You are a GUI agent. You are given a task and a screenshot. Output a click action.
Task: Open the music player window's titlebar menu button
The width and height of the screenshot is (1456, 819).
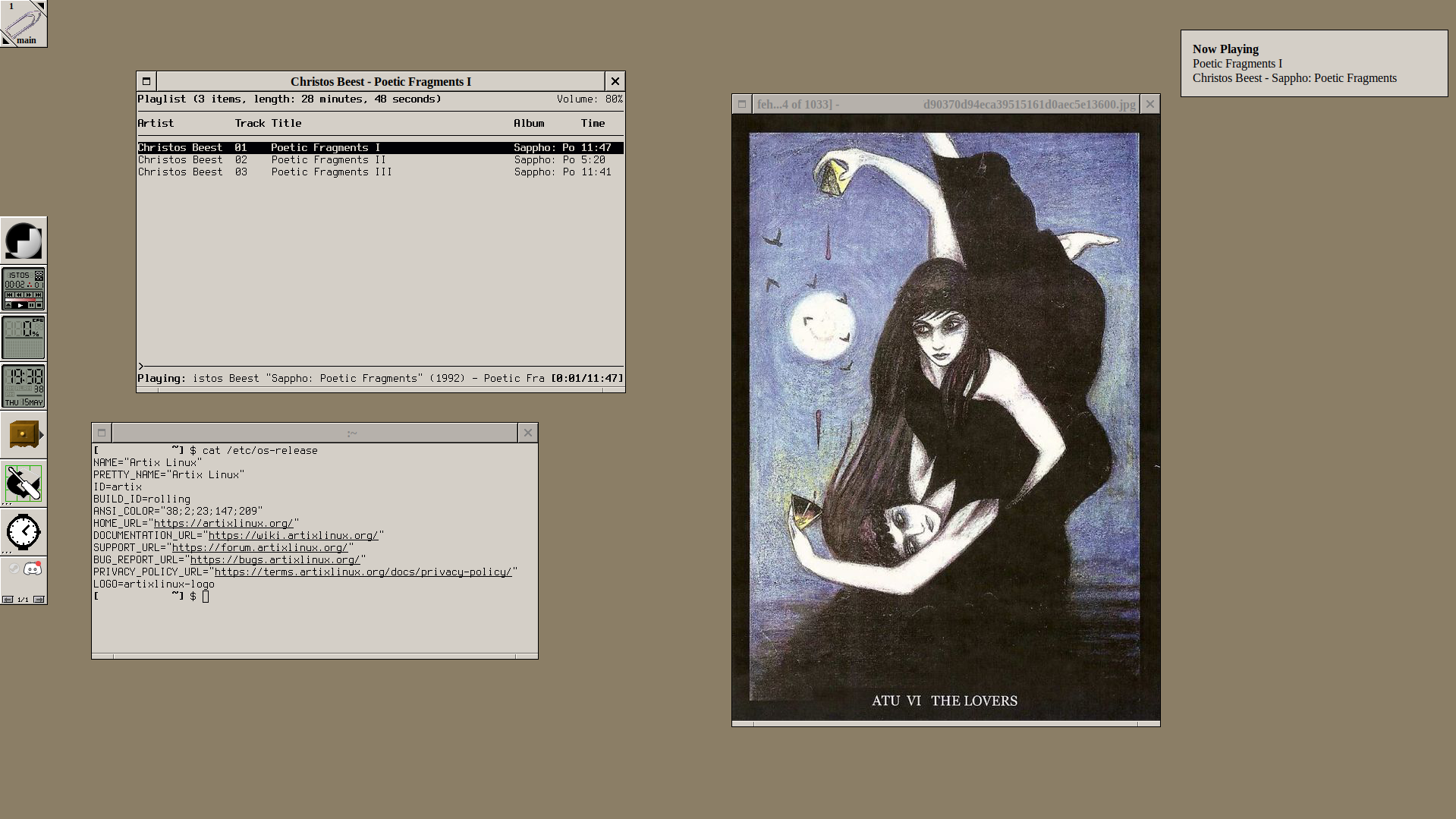(146, 81)
